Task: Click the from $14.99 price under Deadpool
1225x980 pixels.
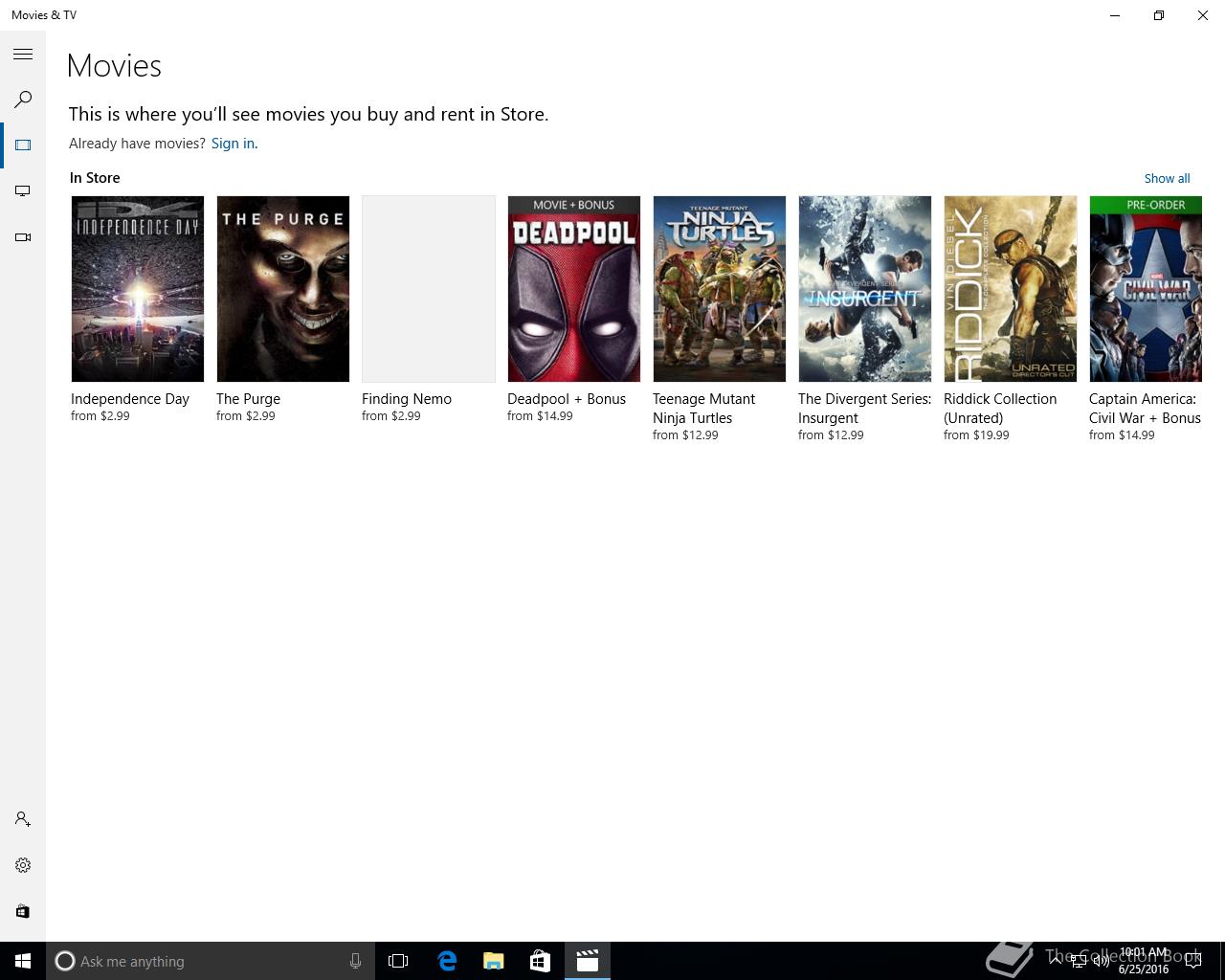Action: [x=540, y=416]
